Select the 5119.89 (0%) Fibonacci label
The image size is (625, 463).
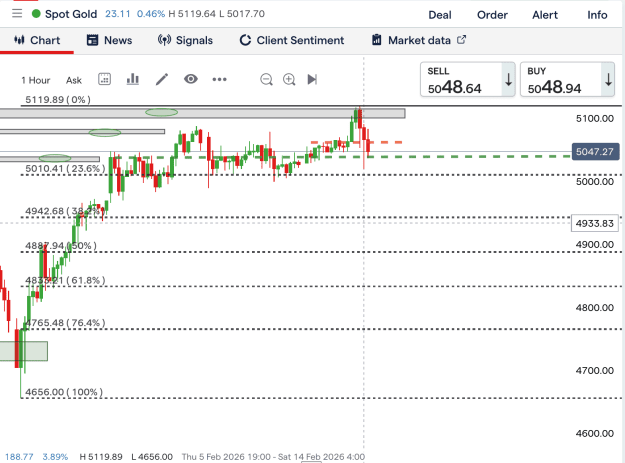(x=58, y=100)
